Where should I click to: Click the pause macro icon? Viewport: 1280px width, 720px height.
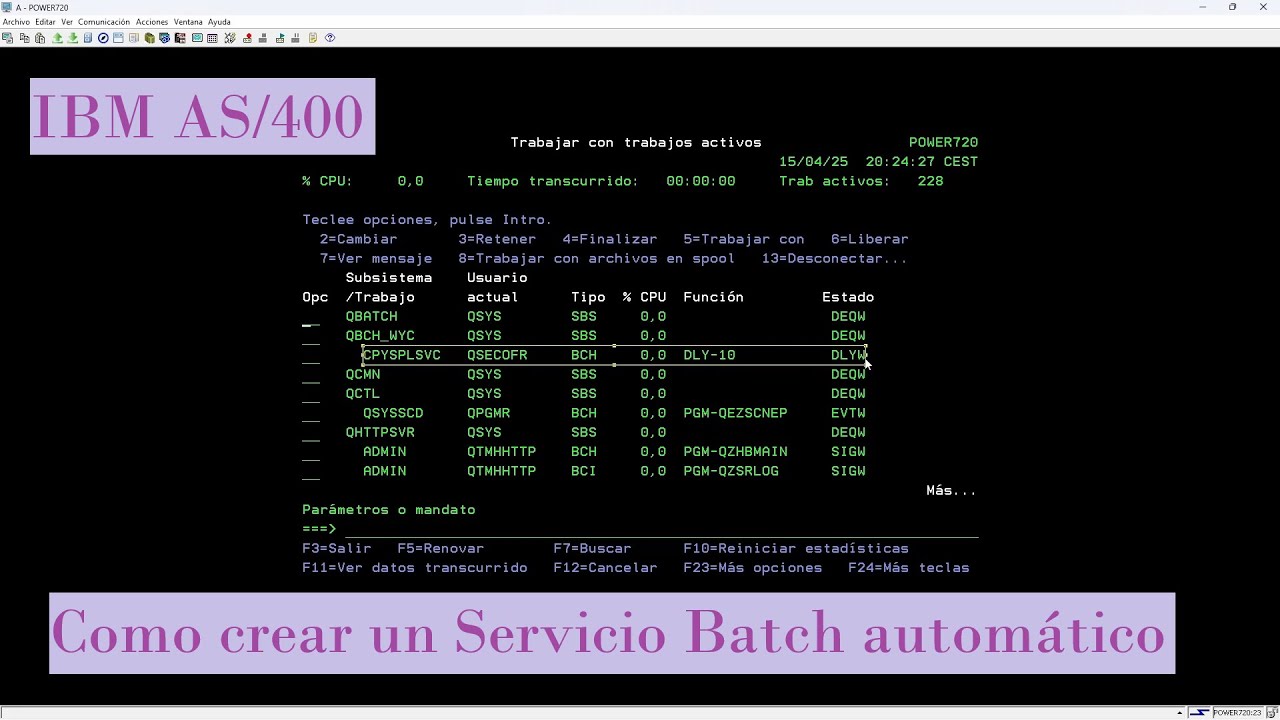coord(296,38)
